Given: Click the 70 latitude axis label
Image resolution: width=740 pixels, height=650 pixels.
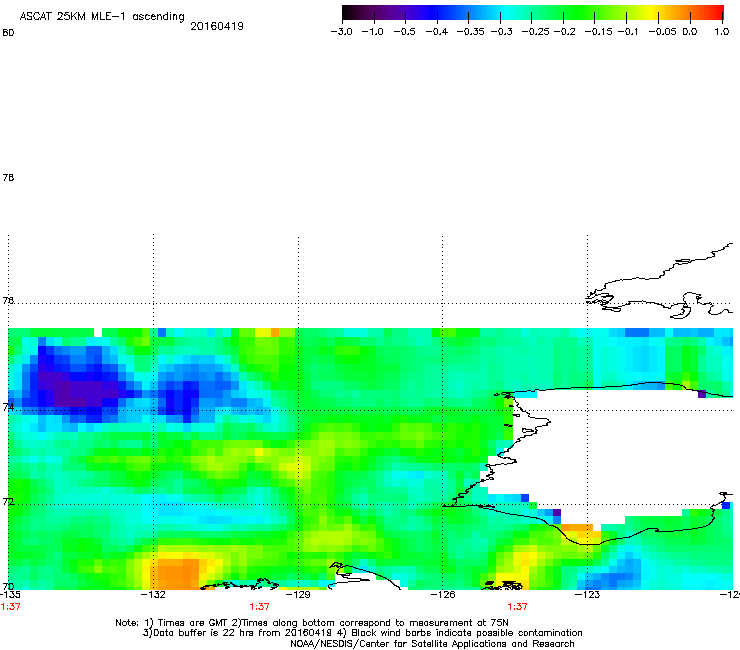Looking at the screenshot, I should [x=8, y=587].
